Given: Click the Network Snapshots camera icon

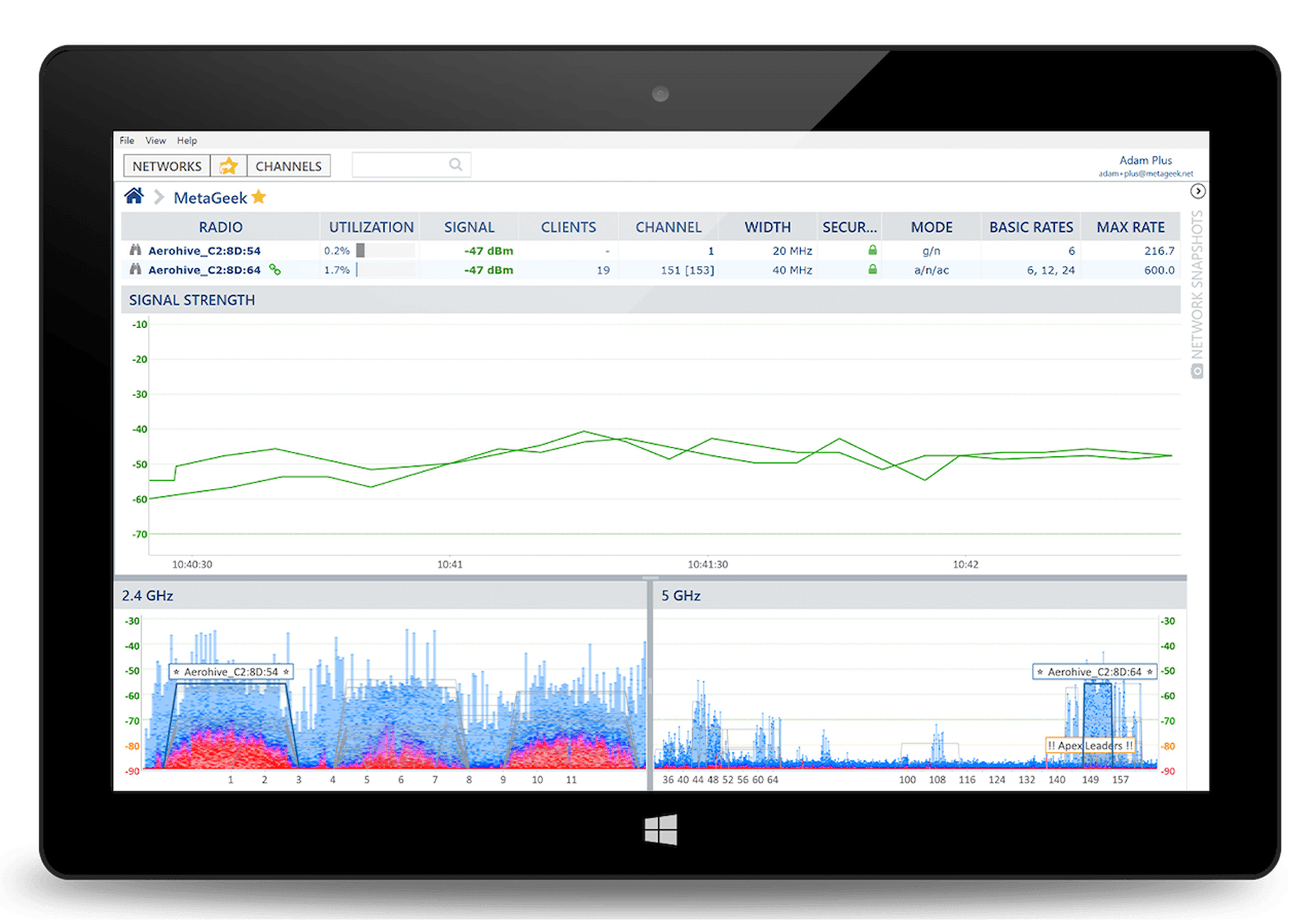Looking at the screenshot, I should (1197, 372).
